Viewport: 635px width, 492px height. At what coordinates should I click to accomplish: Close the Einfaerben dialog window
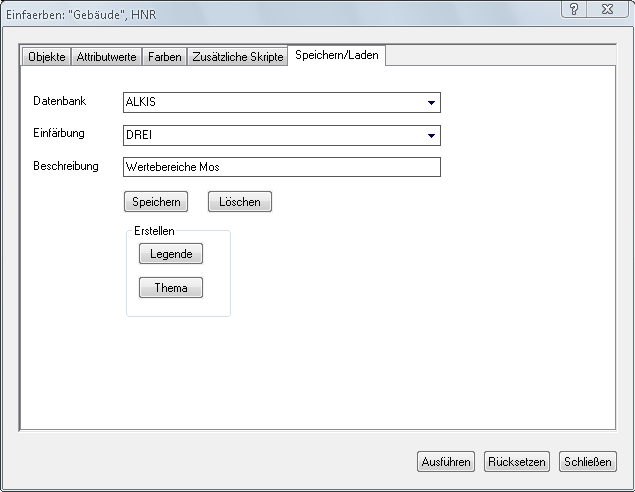pyautogui.click(x=604, y=9)
